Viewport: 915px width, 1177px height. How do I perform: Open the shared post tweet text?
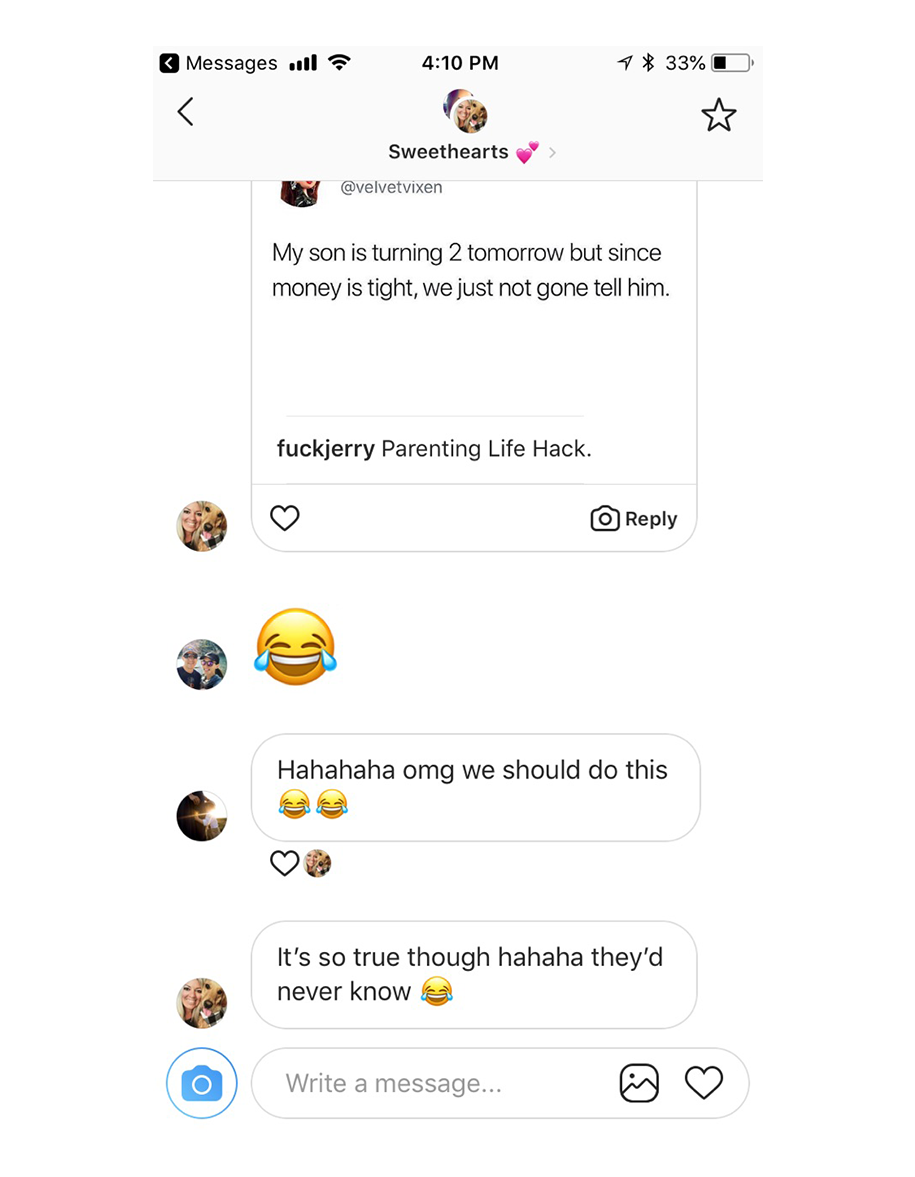click(471, 270)
